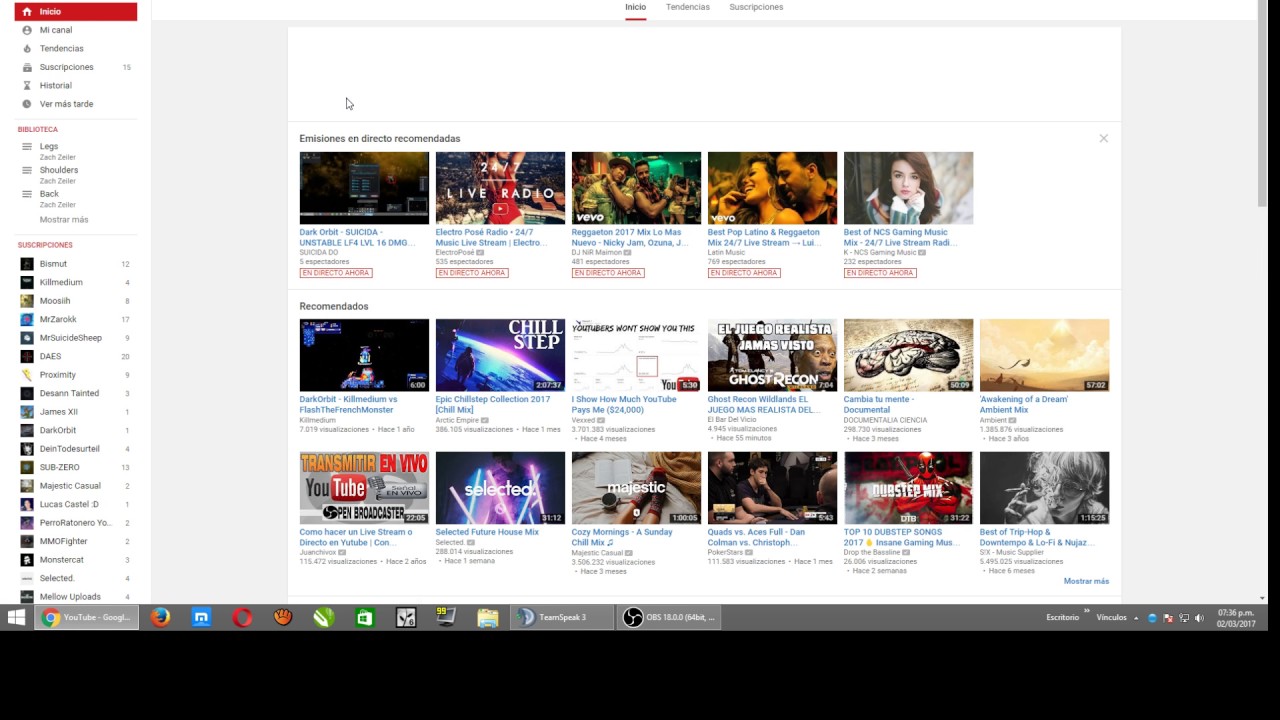Click the volume speaker tray icon
The image size is (1280, 720).
click(x=1199, y=618)
